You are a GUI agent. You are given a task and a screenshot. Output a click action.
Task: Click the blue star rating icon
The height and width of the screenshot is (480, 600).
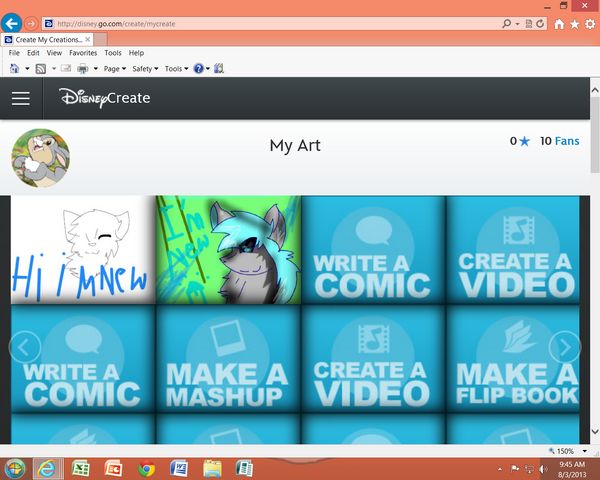click(525, 141)
